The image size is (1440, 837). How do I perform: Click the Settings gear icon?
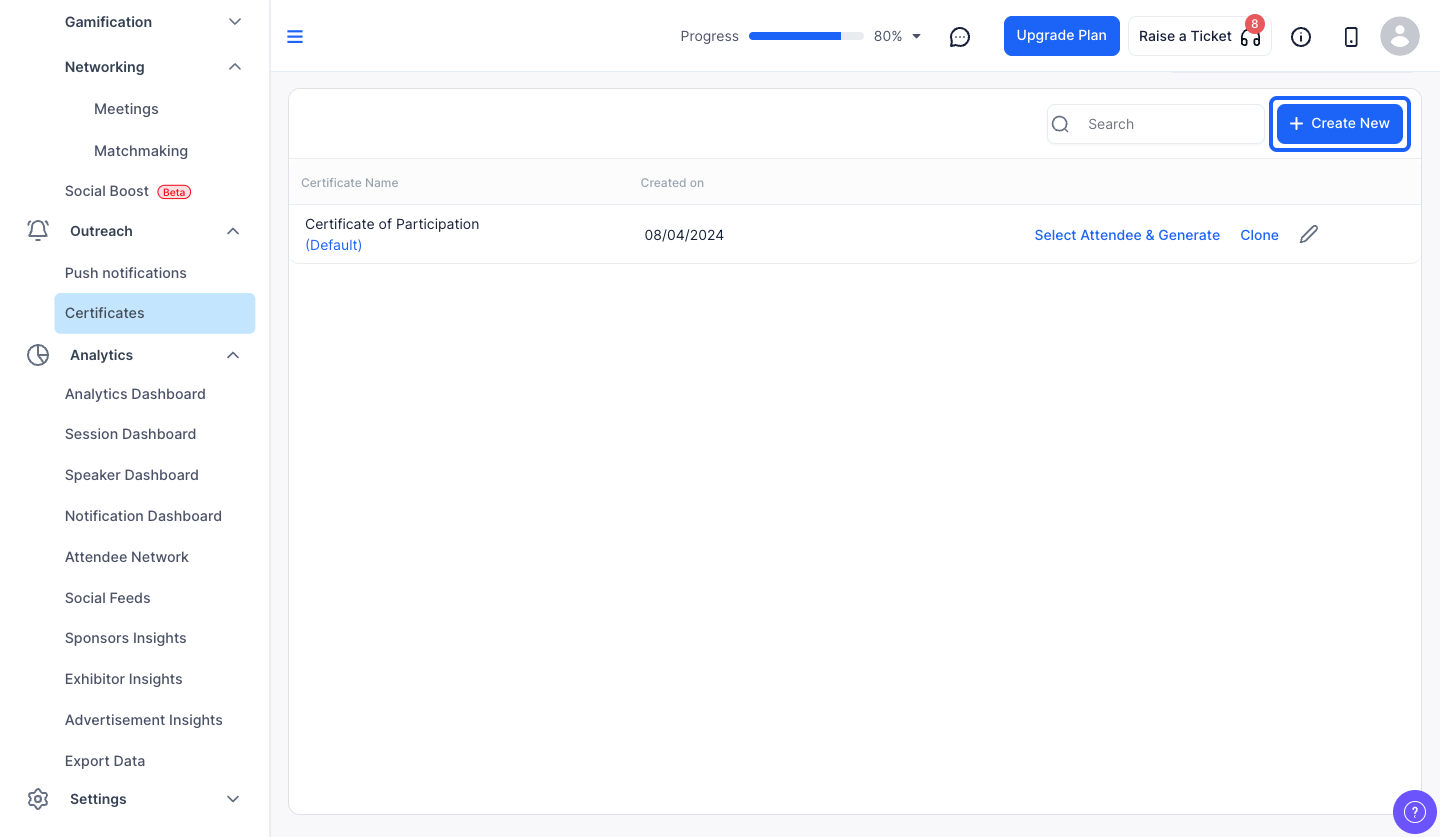click(38, 799)
